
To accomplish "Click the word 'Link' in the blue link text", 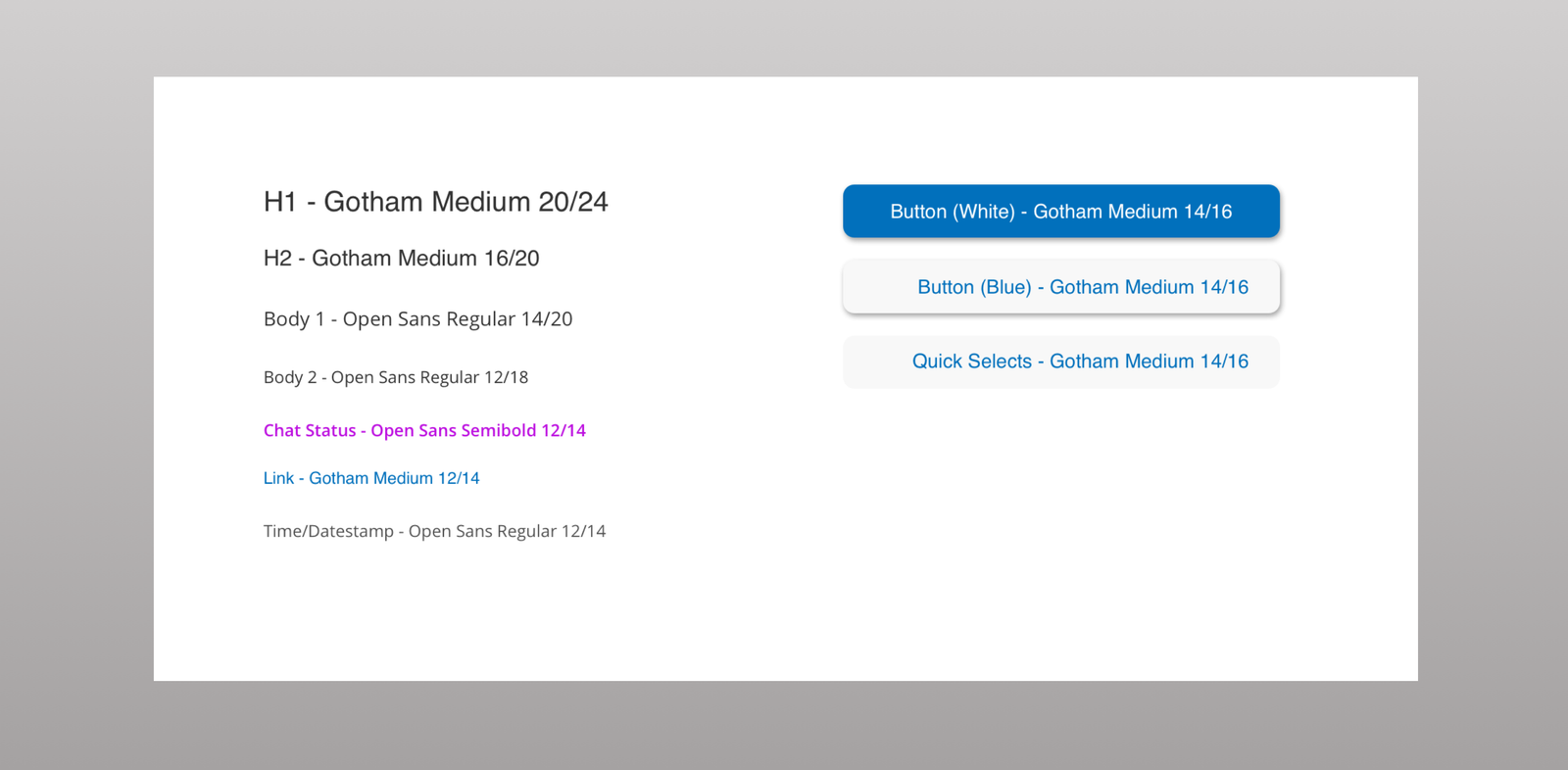I will pyautogui.click(x=278, y=478).
